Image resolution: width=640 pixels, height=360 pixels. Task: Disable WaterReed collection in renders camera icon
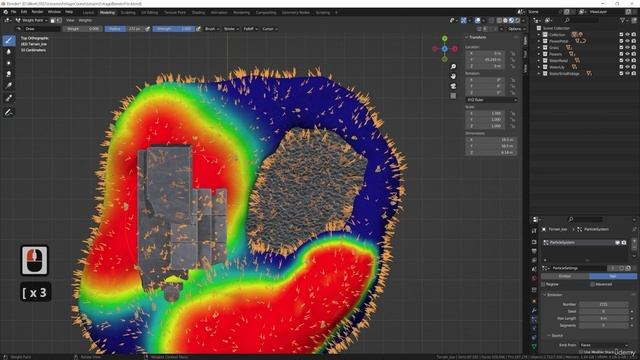coord(634,61)
